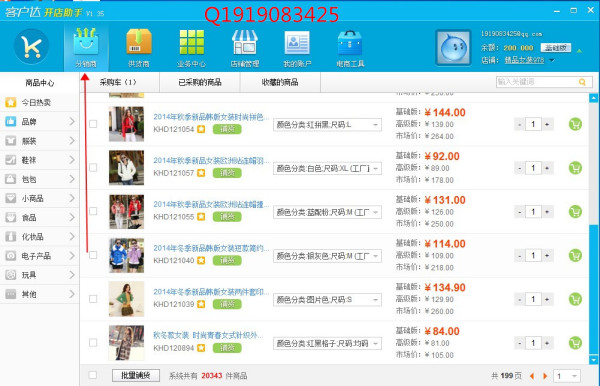Viewport: 600px width, 386px height.
Task: Open the 供货商 toolbar section
Action: tap(139, 48)
